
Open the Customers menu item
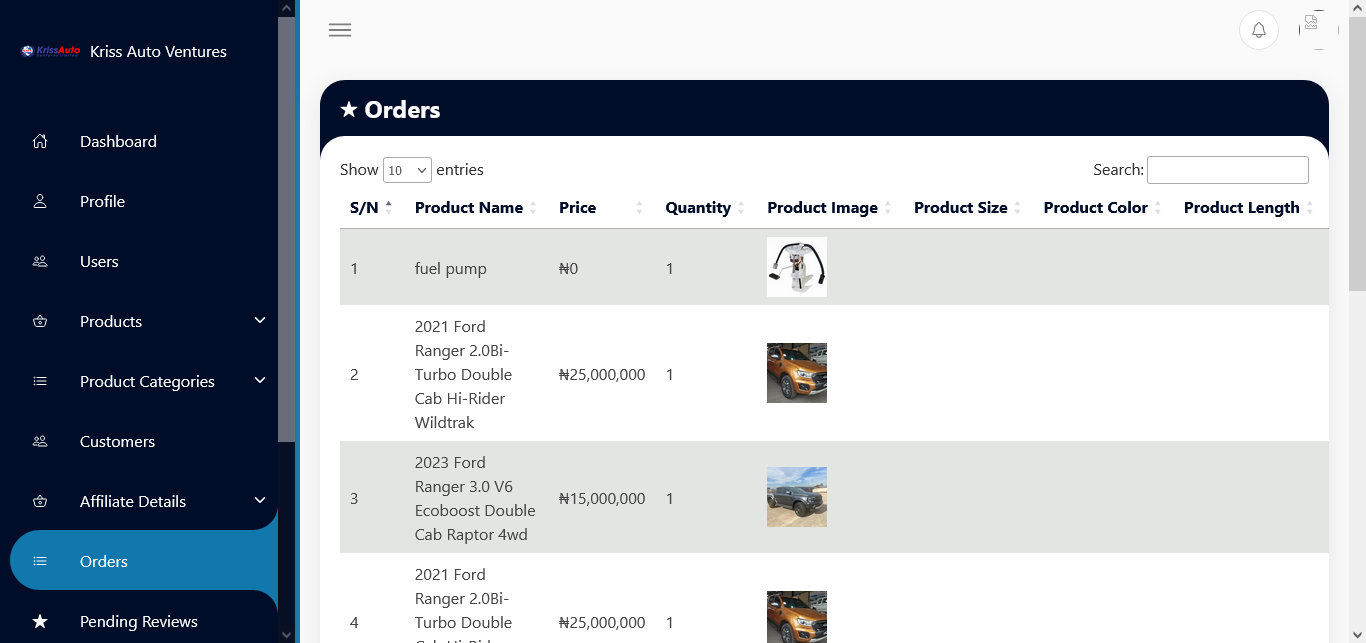pyautogui.click(x=117, y=441)
